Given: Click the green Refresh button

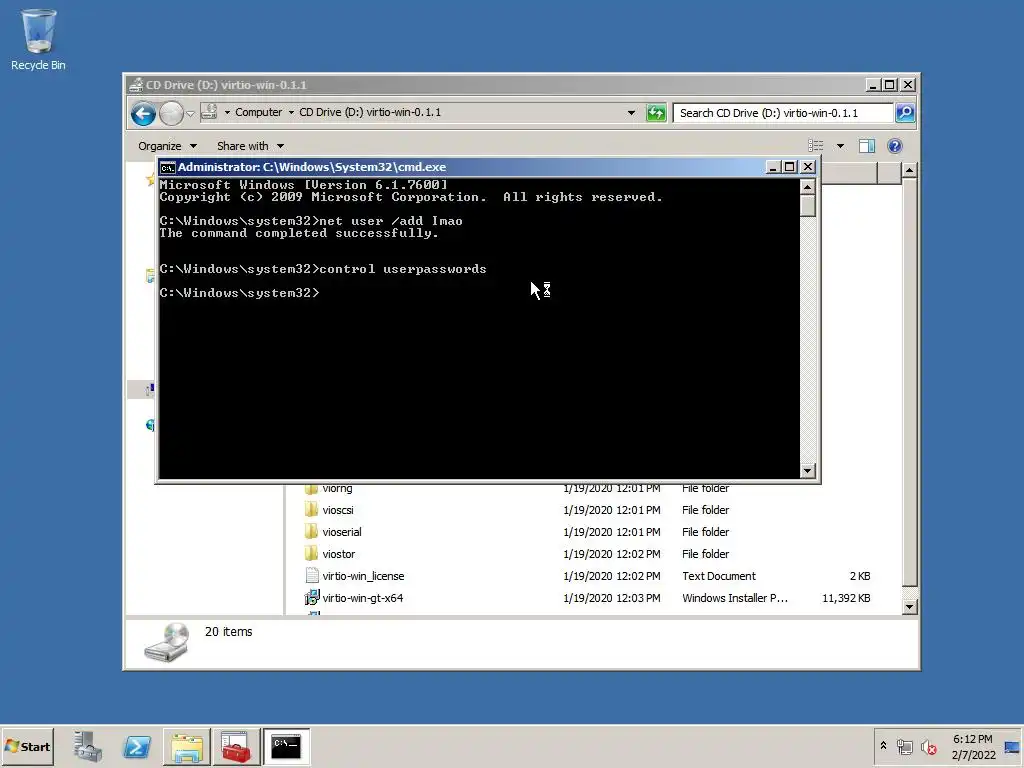Looking at the screenshot, I should point(656,113).
